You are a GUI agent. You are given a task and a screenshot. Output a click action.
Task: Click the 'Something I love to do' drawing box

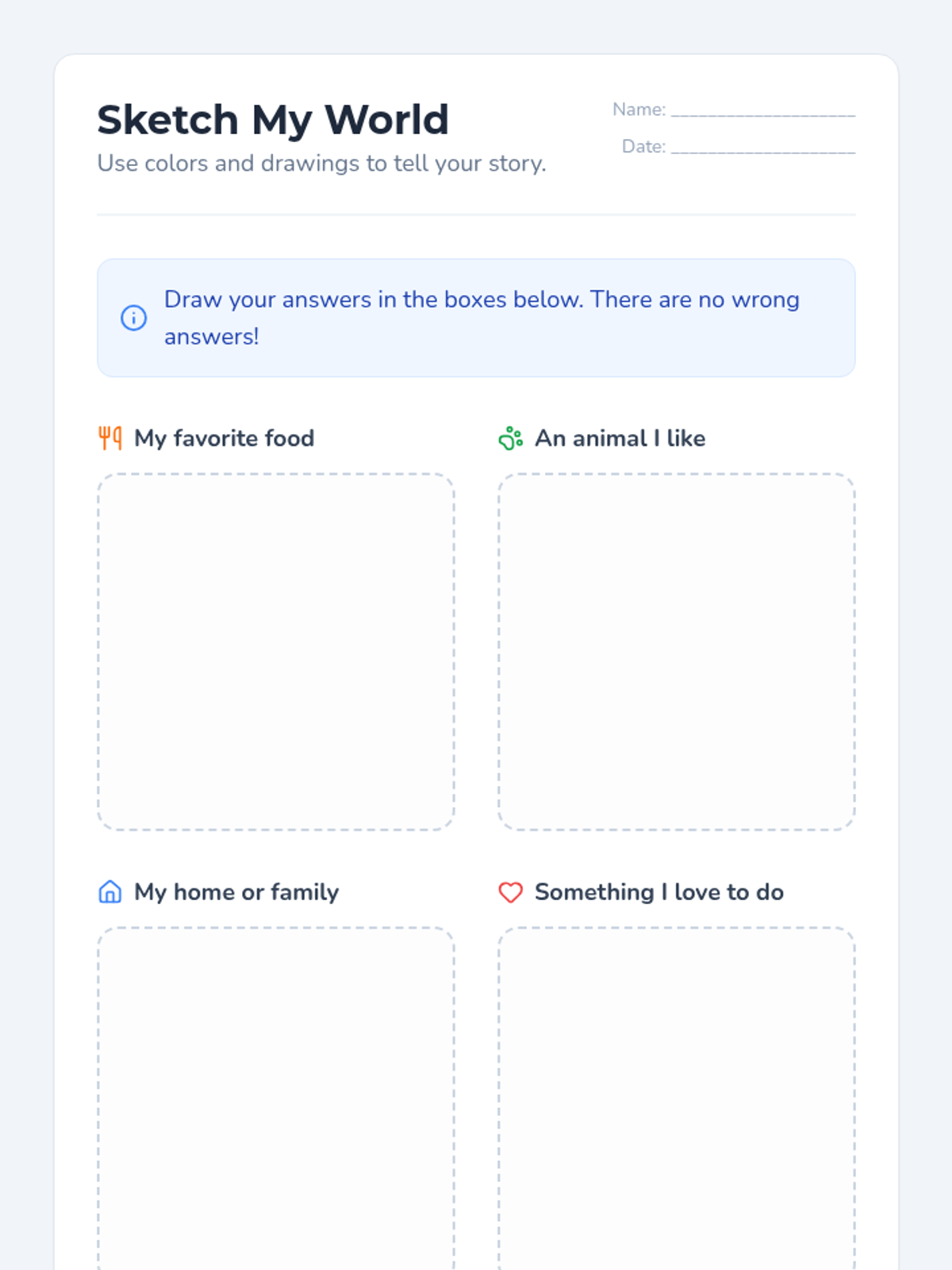(677, 1099)
